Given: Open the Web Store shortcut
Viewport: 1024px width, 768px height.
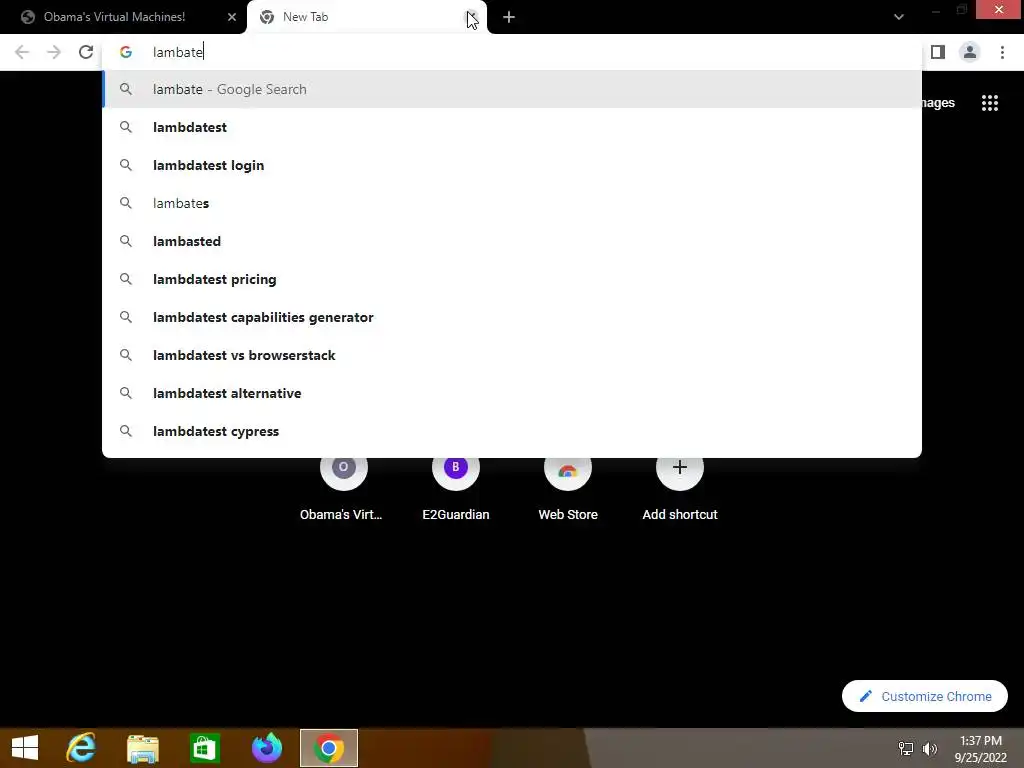Looking at the screenshot, I should [x=568, y=485].
